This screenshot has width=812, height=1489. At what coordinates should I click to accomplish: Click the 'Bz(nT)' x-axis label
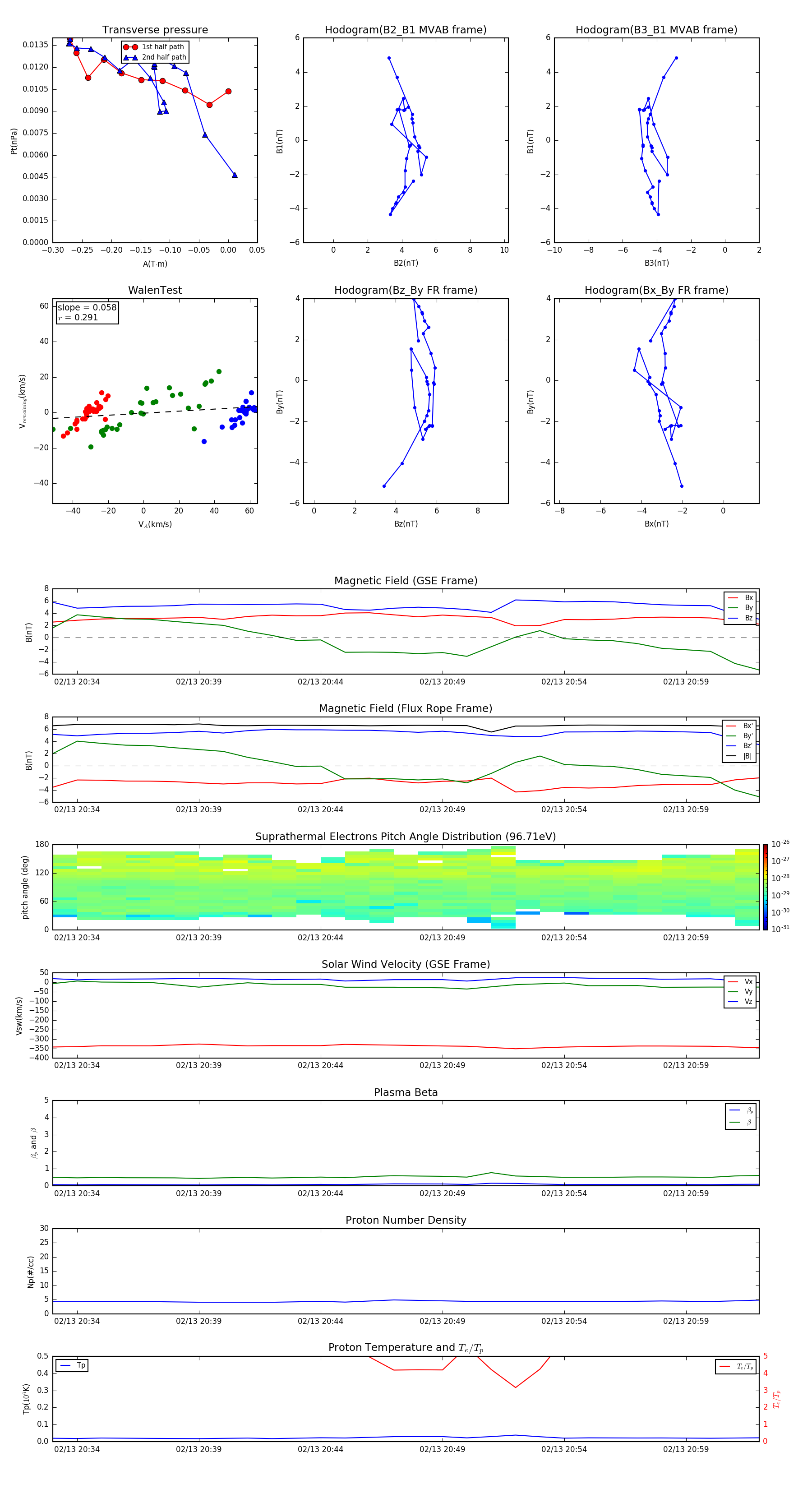pos(406,524)
